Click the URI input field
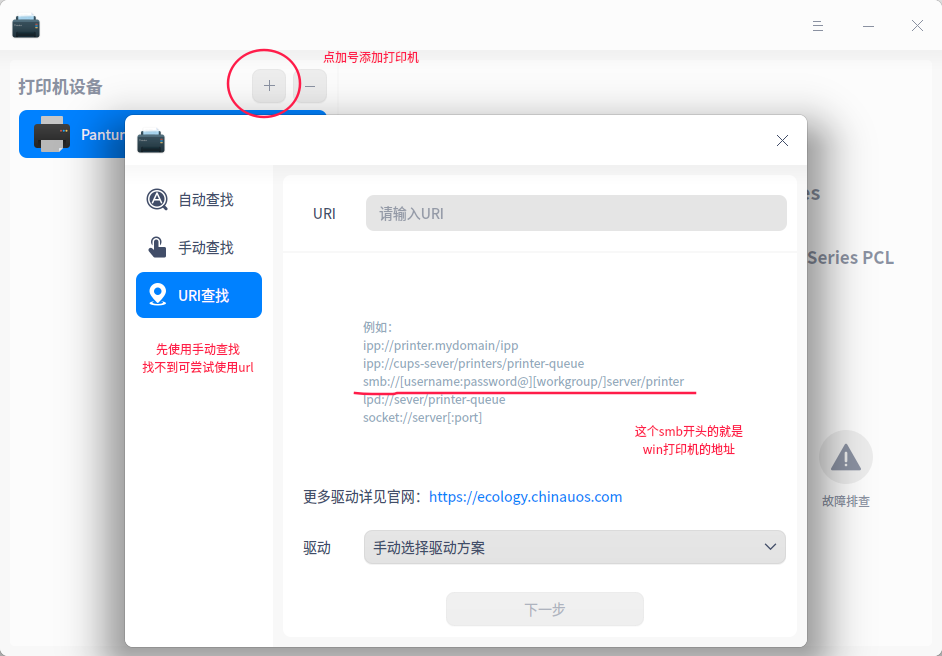 575,212
